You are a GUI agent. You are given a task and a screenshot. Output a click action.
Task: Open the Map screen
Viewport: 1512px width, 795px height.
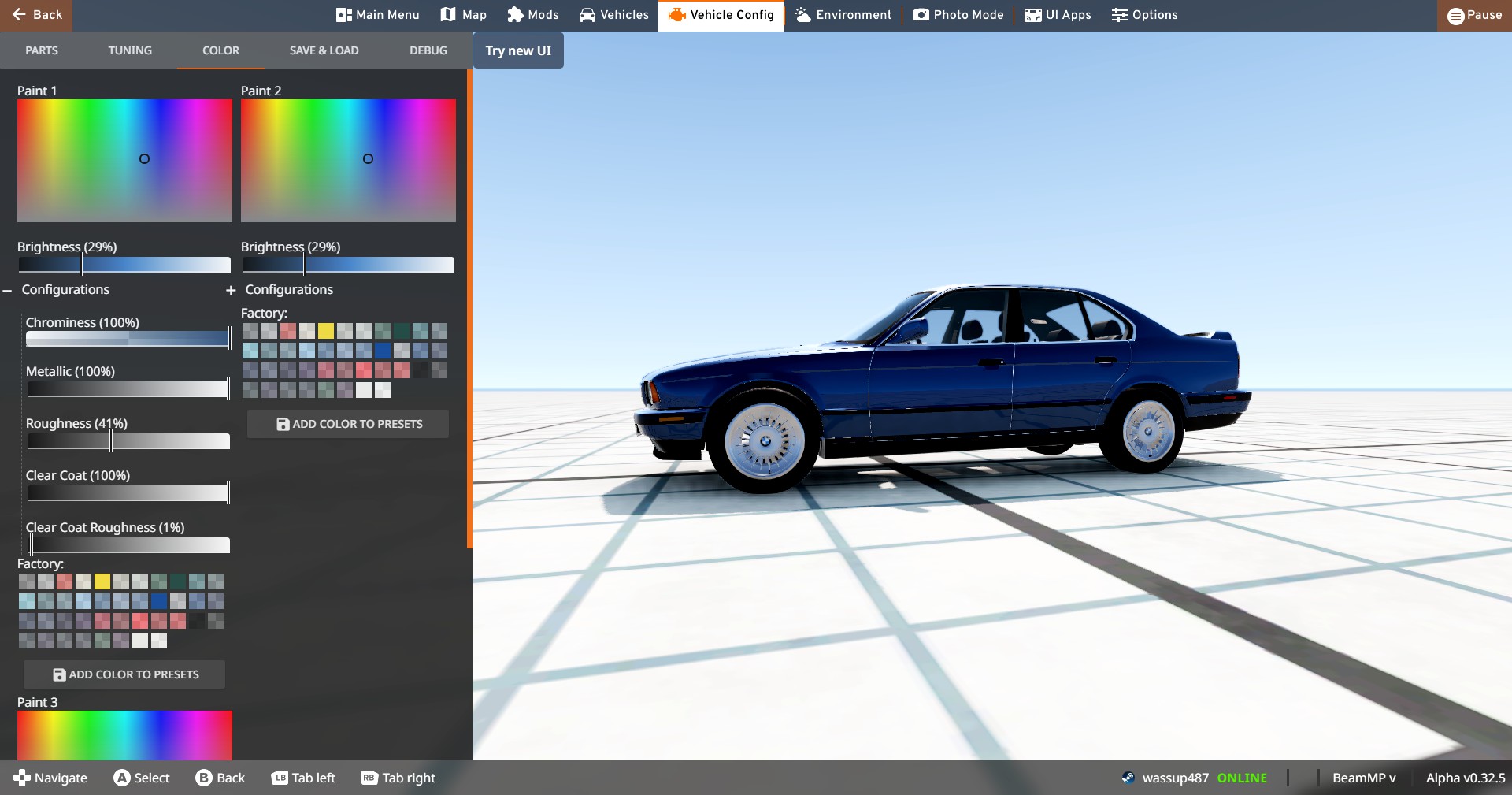(463, 15)
